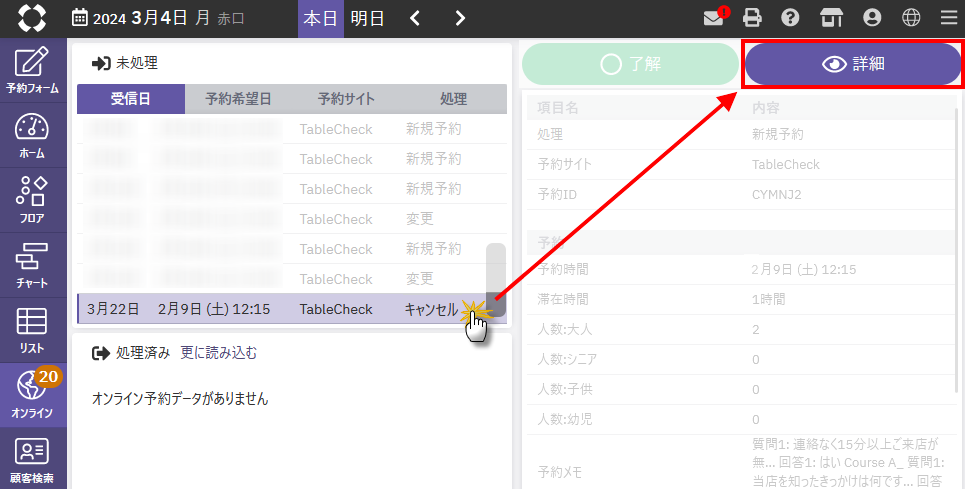This screenshot has height=489, width=965.
Task: Open the user account icon
Action: click(872, 18)
